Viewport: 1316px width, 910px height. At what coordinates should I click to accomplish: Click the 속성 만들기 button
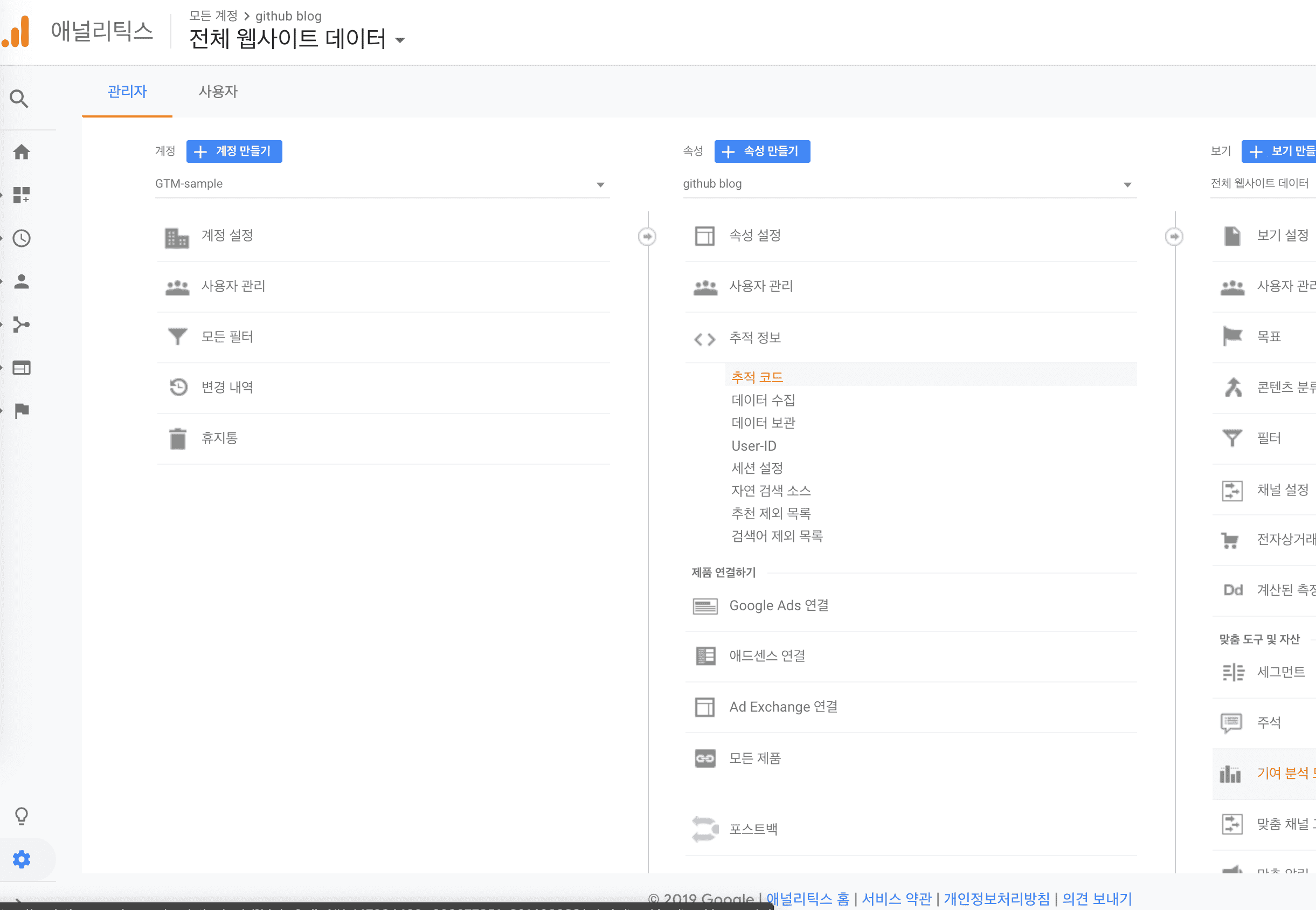click(x=761, y=151)
